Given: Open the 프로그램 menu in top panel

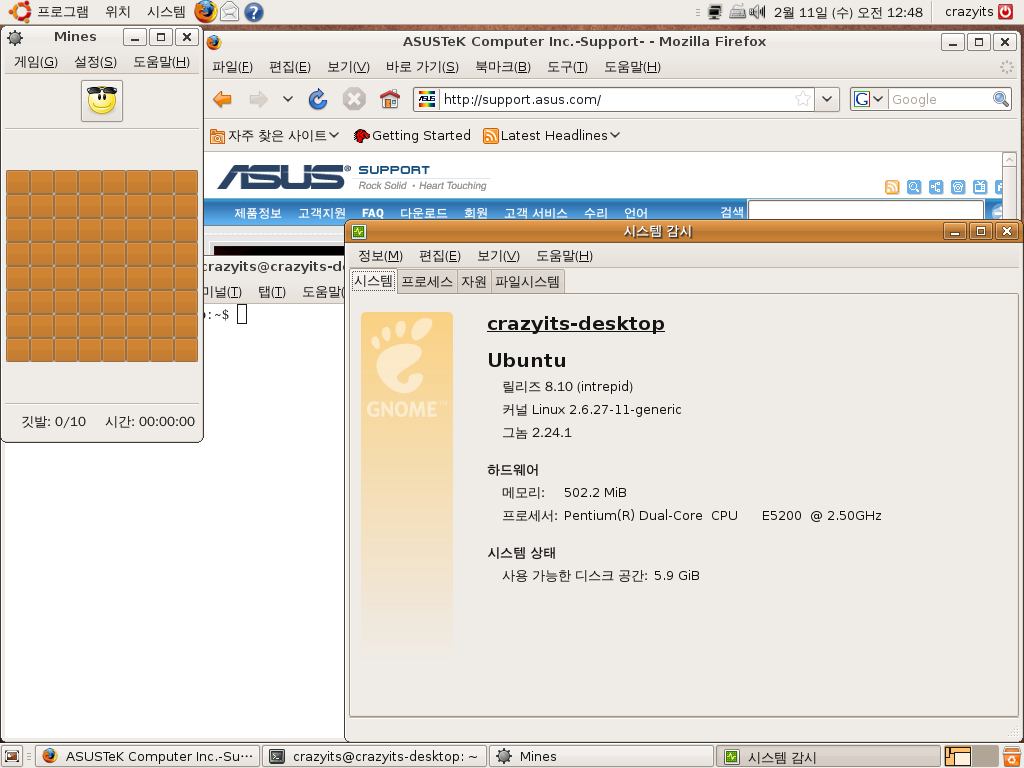Looking at the screenshot, I should [62, 12].
